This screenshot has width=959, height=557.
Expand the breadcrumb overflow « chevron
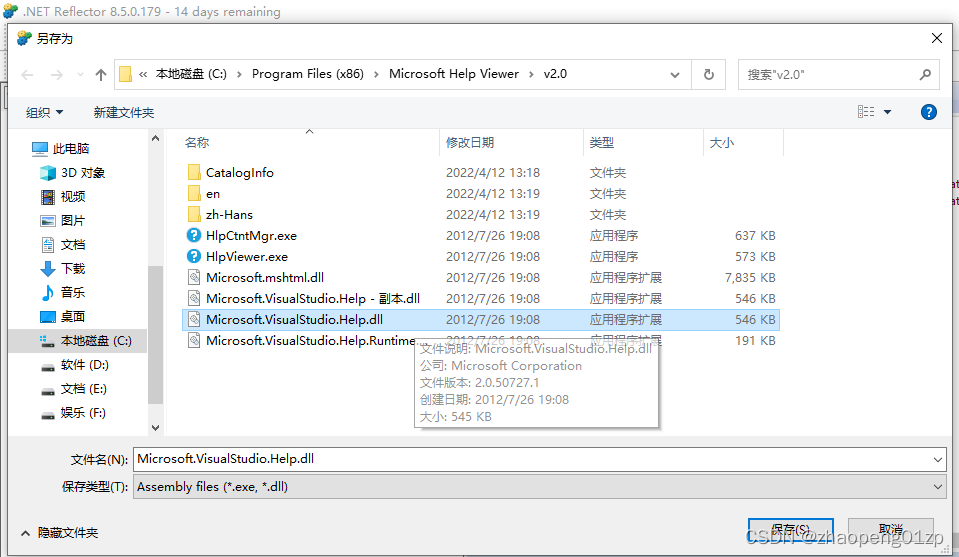tap(143, 75)
